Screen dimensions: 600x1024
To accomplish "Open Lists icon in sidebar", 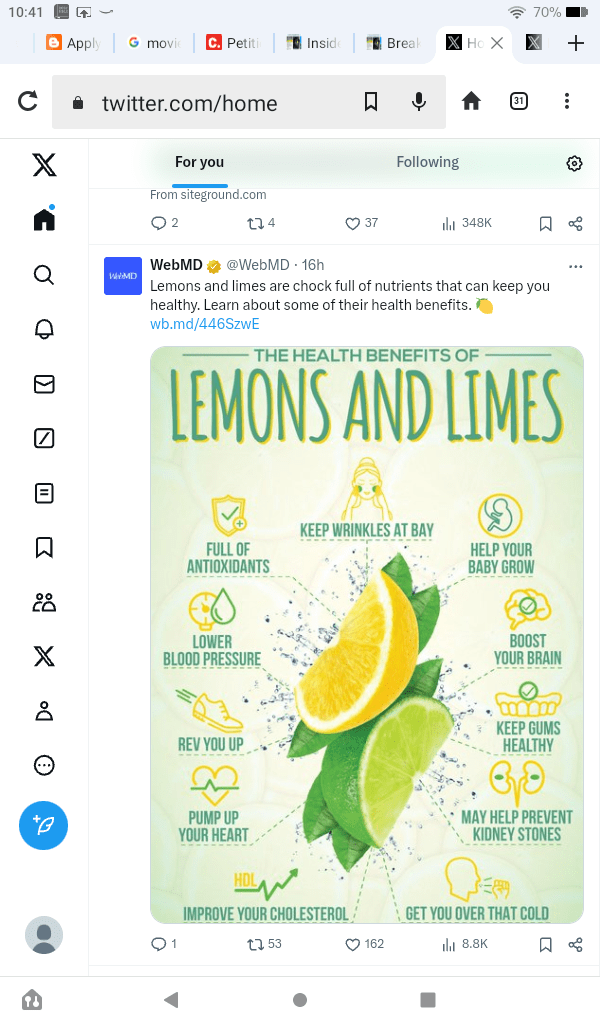I will pyautogui.click(x=44, y=493).
